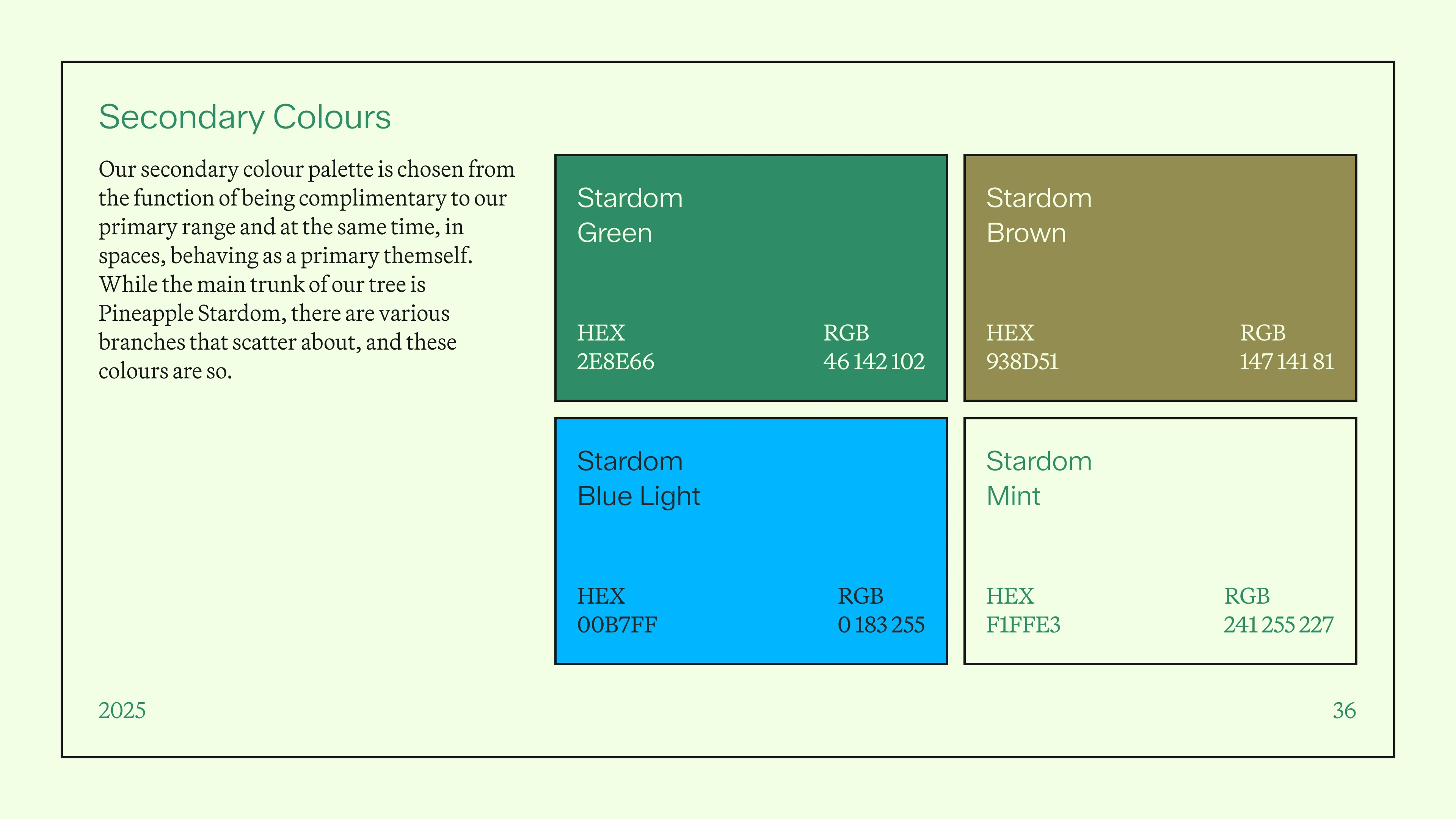Click the hex code F1FFE3
This screenshot has width=1456, height=819.
click(x=1023, y=625)
